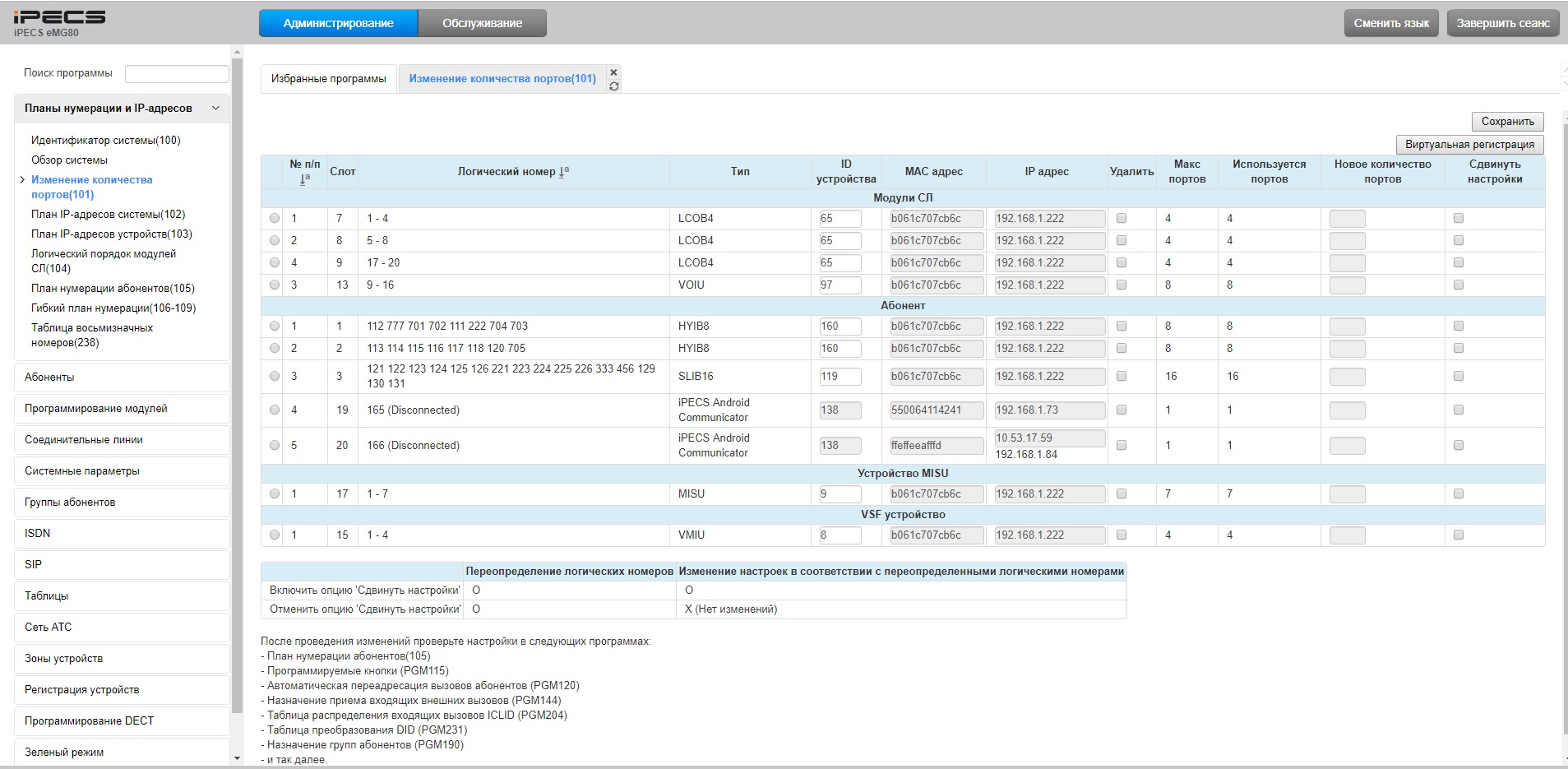The height and width of the screenshot is (769, 1568).
Task: Switch to the 'Избранные программы' tab
Action: click(328, 79)
